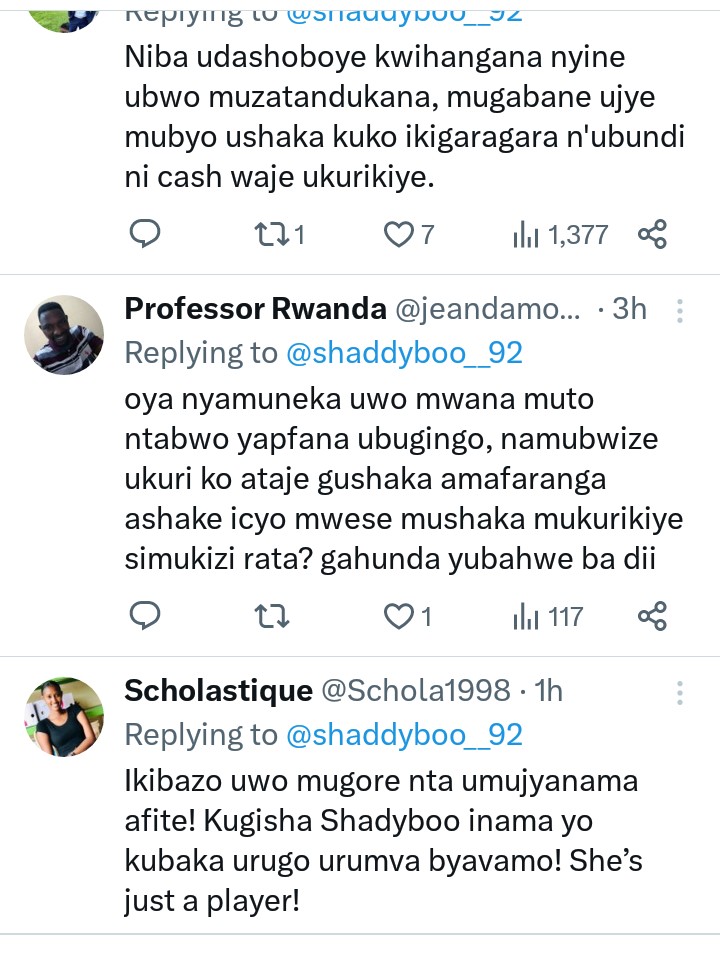Open Professor Rwanda's profile picture
This screenshot has height=953, width=720.
(x=64, y=334)
